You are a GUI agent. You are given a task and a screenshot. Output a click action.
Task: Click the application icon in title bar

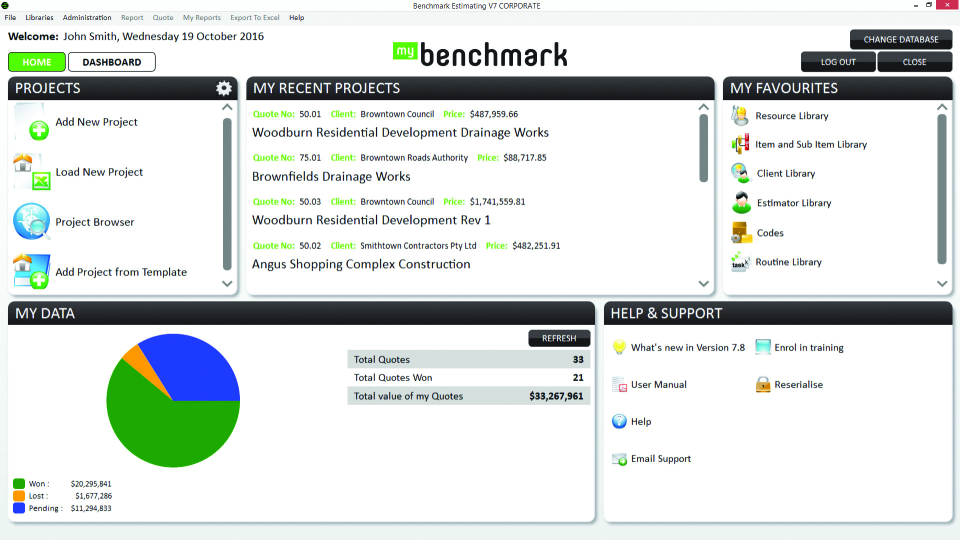pyautogui.click(x=5, y=6)
